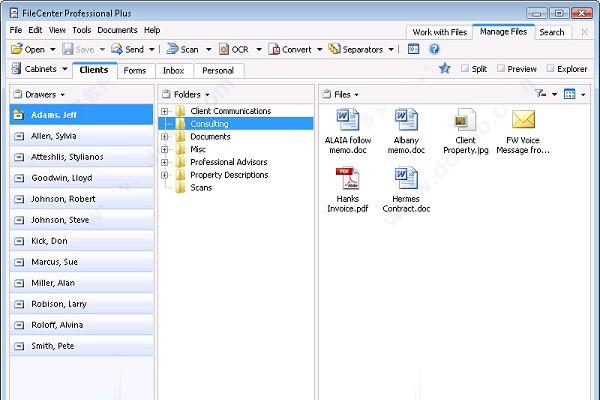Expand the Professional Advisors folder node

[165, 162]
